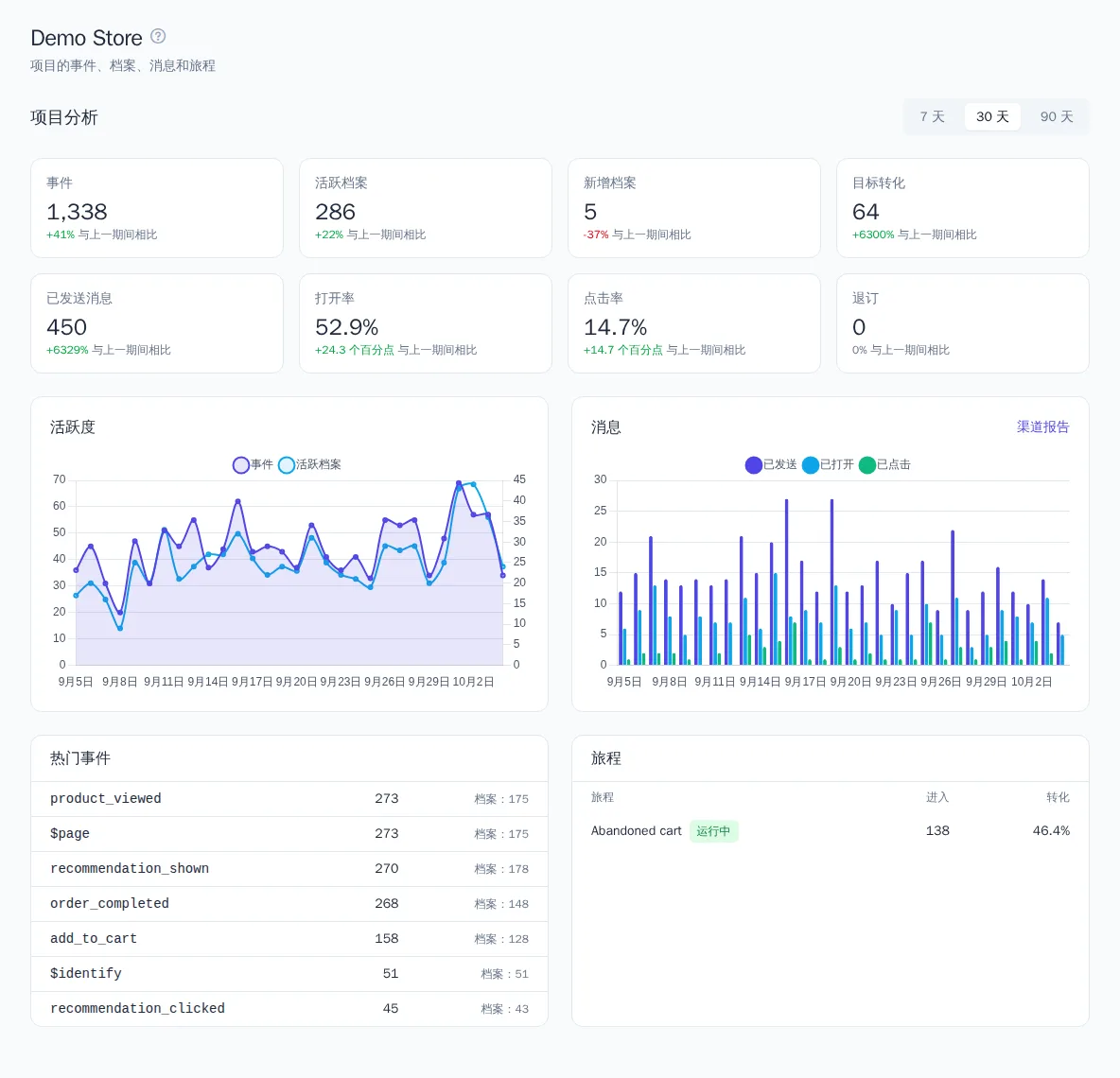Click the Demo Store page title

86,38
